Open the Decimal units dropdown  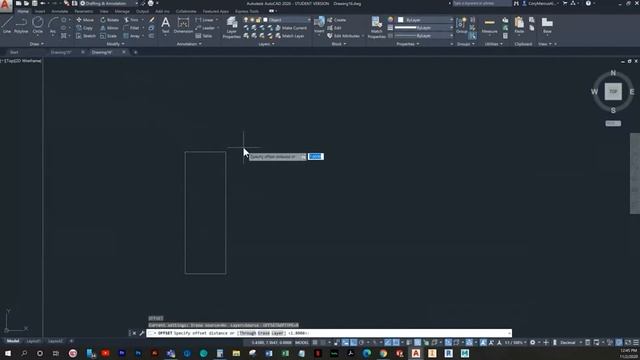[x=570, y=342]
